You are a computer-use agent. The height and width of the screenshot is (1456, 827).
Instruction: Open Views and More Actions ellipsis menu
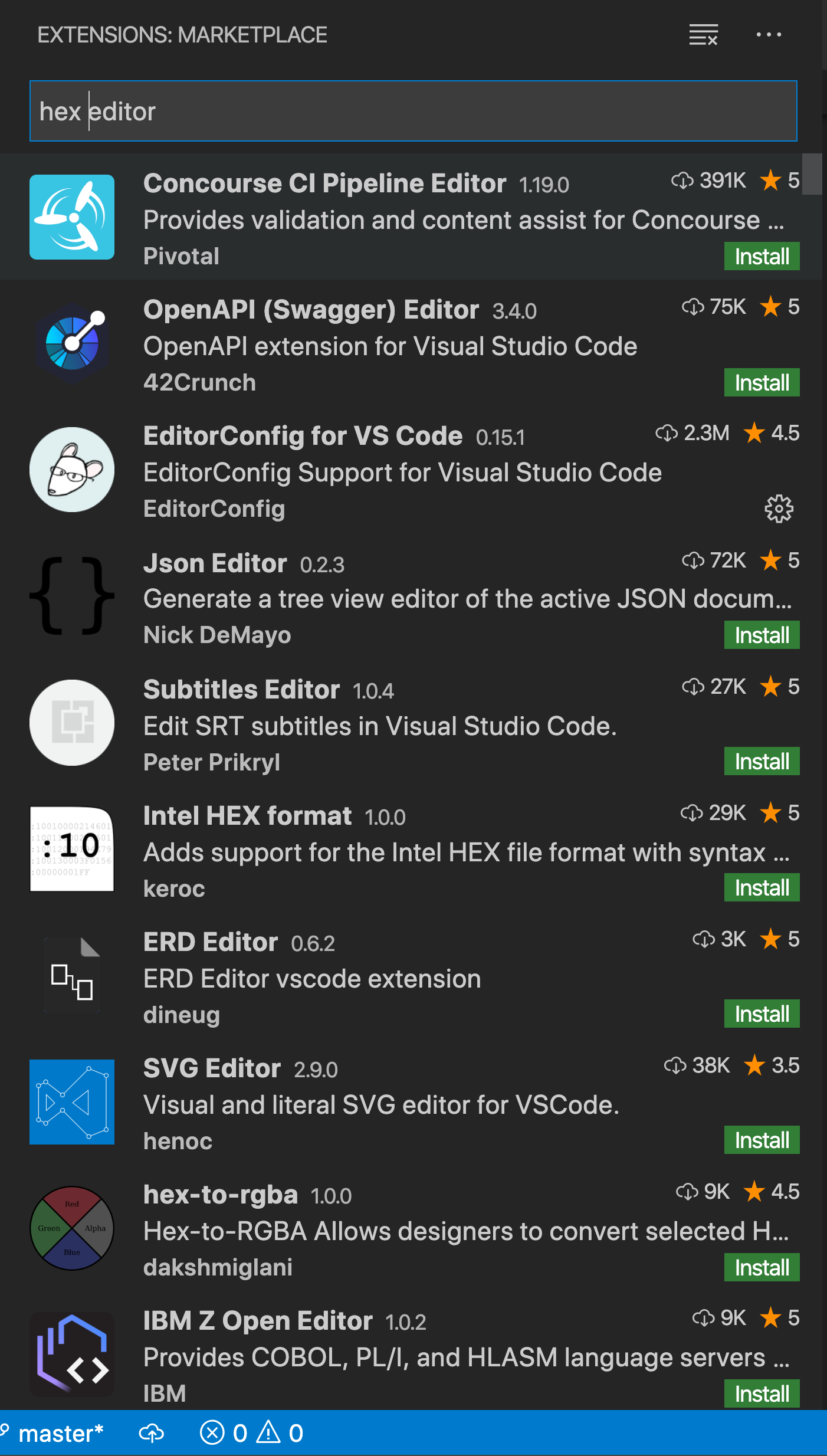[x=769, y=35]
